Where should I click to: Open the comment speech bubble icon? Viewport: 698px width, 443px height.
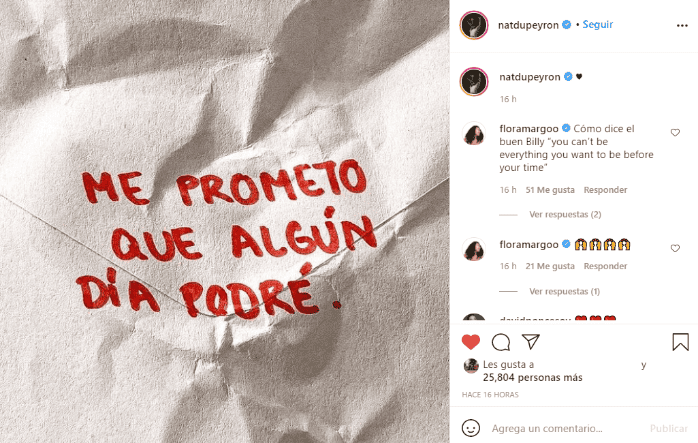pos(501,342)
